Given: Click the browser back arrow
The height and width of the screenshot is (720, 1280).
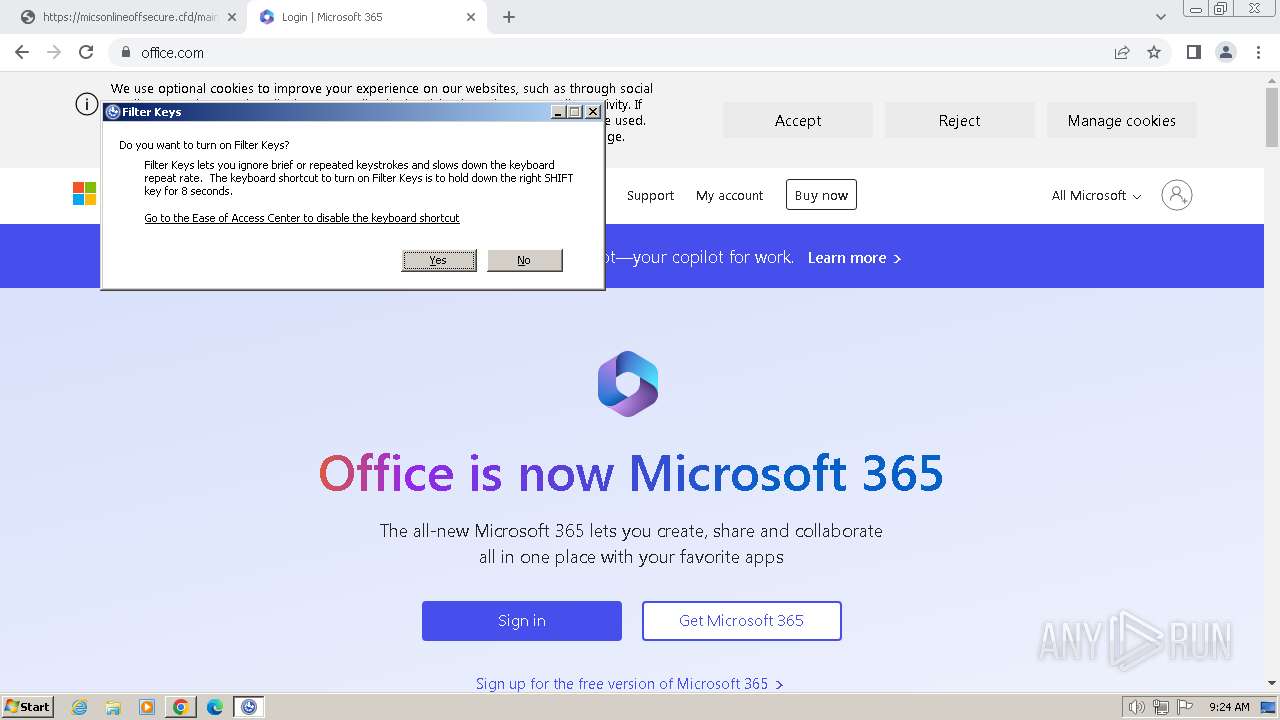Looking at the screenshot, I should click(22, 52).
